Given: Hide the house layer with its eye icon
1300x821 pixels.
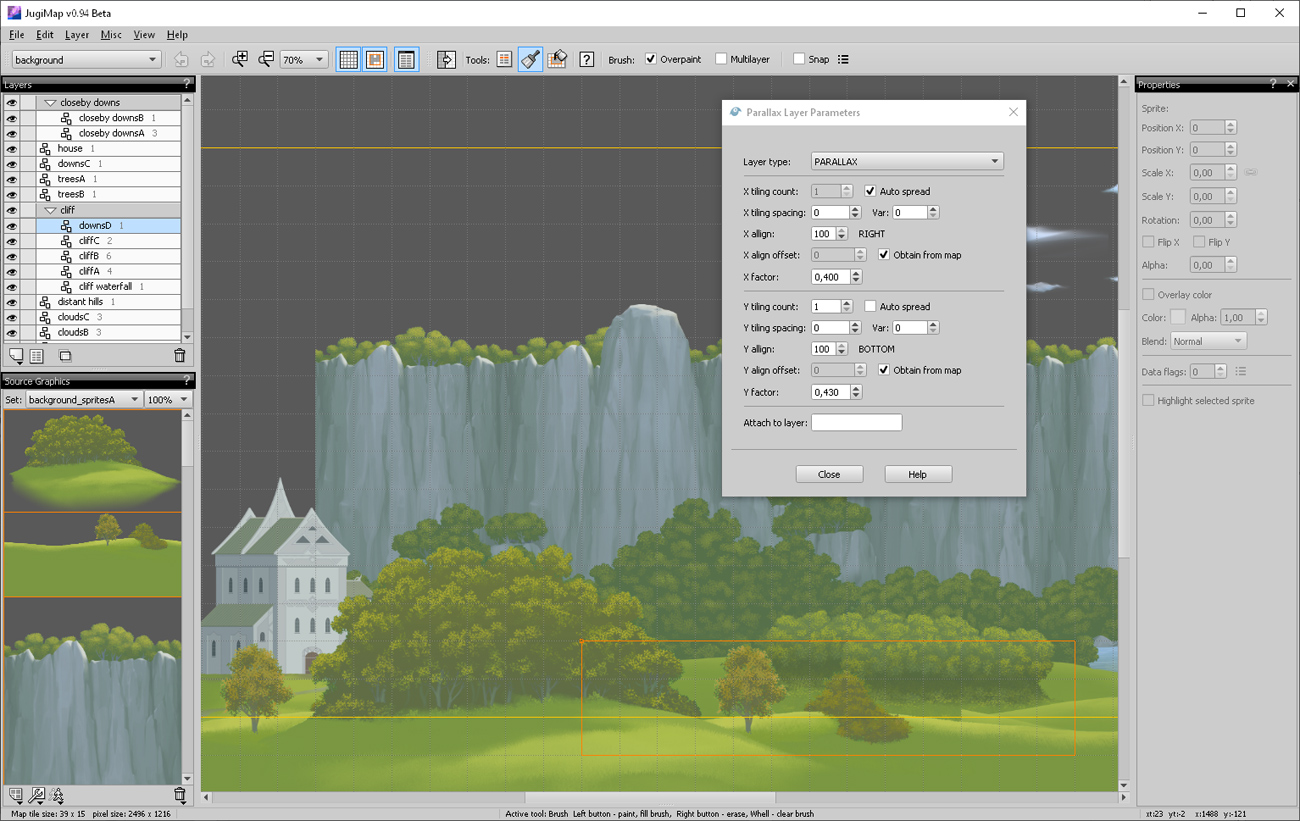Looking at the screenshot, I should [x=12, y=149].
